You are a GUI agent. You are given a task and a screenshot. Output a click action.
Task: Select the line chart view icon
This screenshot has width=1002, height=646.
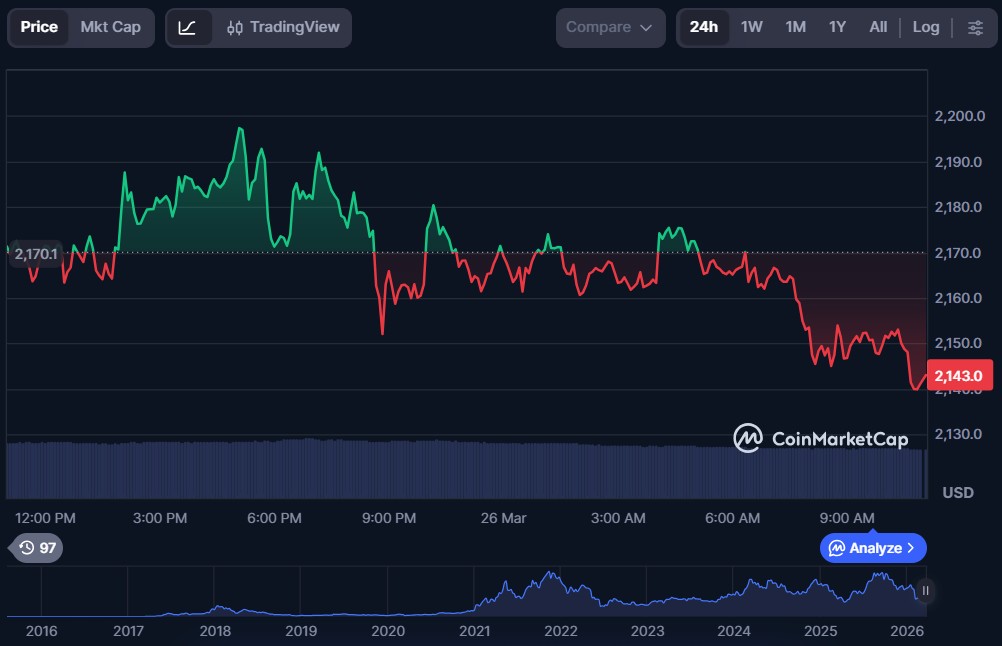click(x=187, y=28)
